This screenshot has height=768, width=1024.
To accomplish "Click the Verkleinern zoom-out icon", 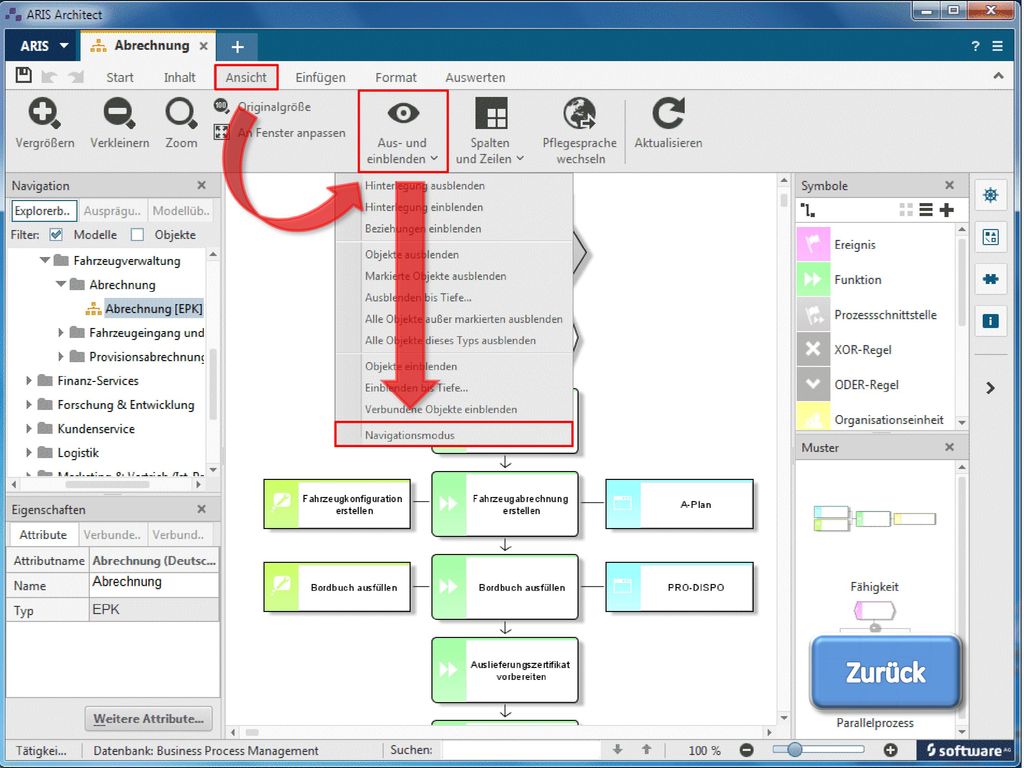I will point(119,114).
